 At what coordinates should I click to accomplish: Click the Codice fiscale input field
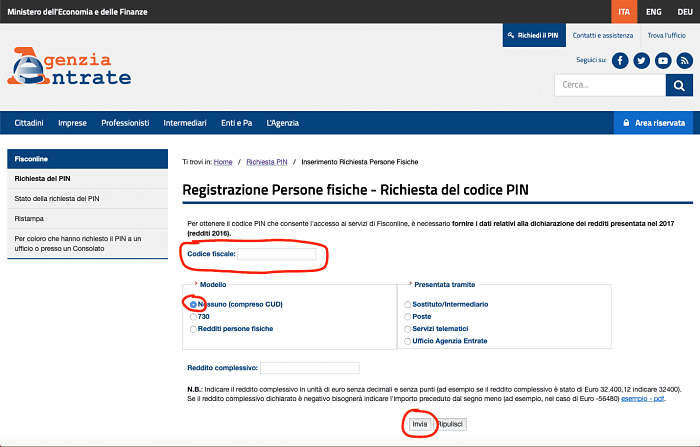[x=276, y=254]
